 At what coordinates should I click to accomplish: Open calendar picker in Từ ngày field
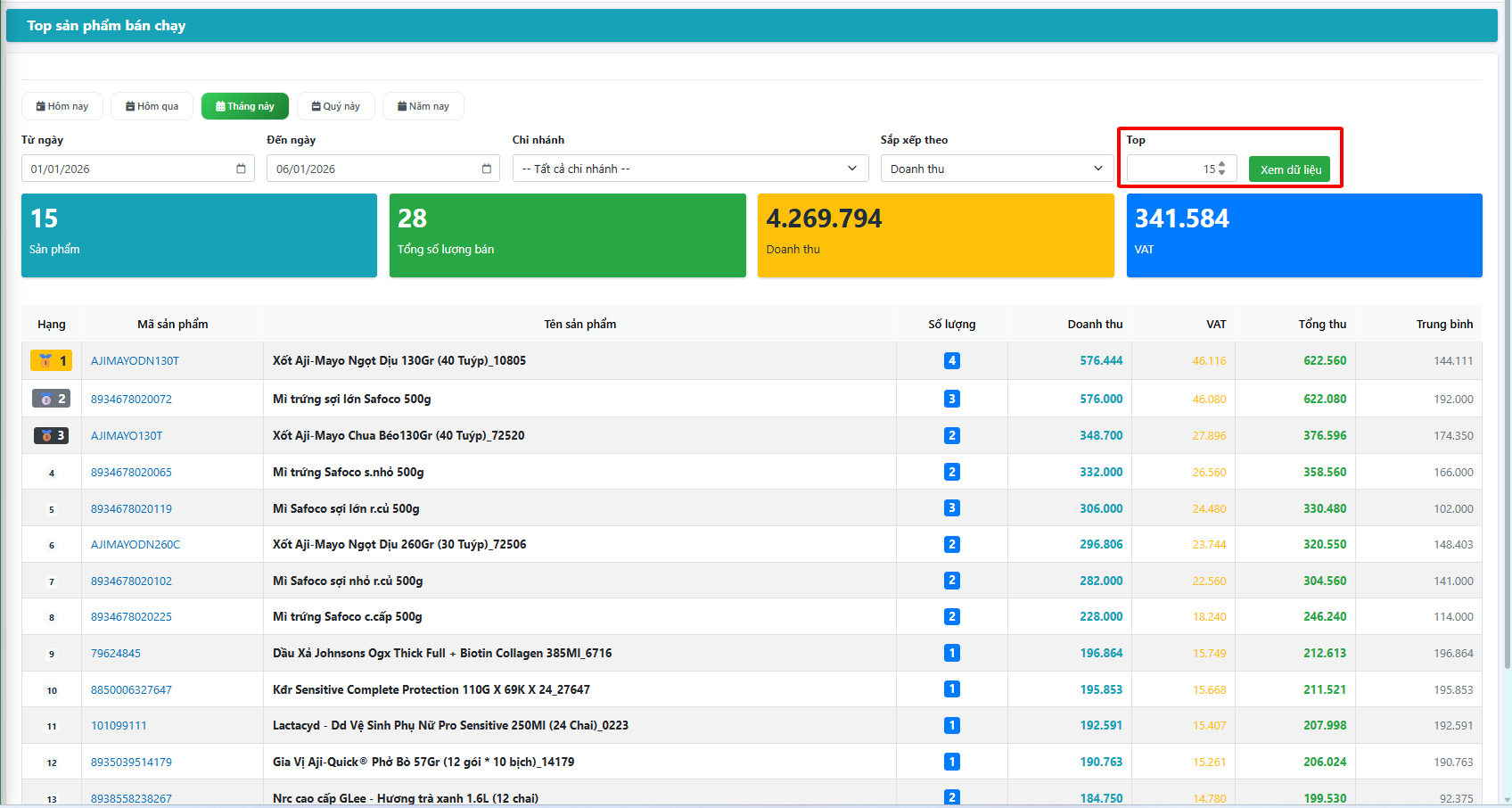click(241, 169)
